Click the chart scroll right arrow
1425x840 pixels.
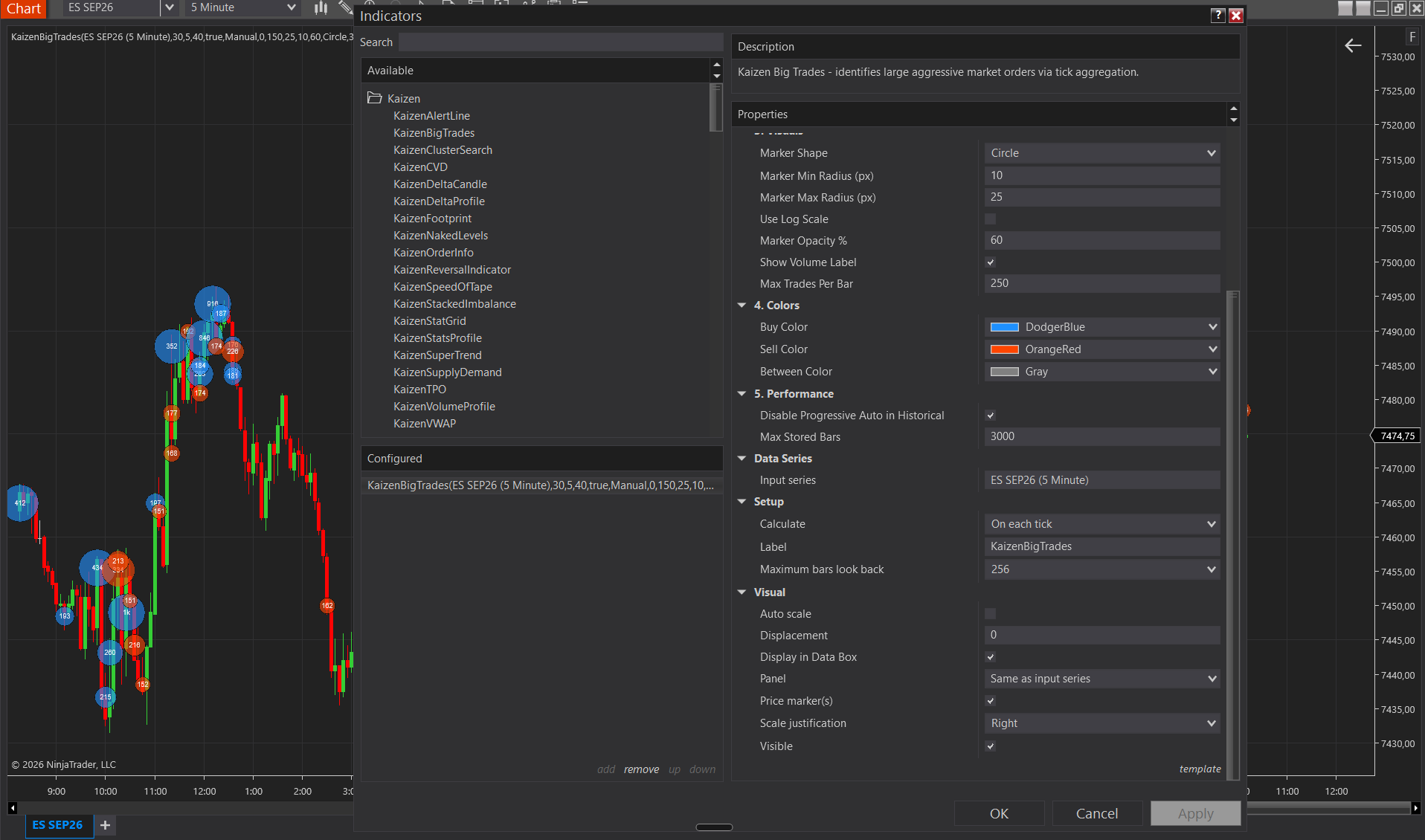point(1415,808)
